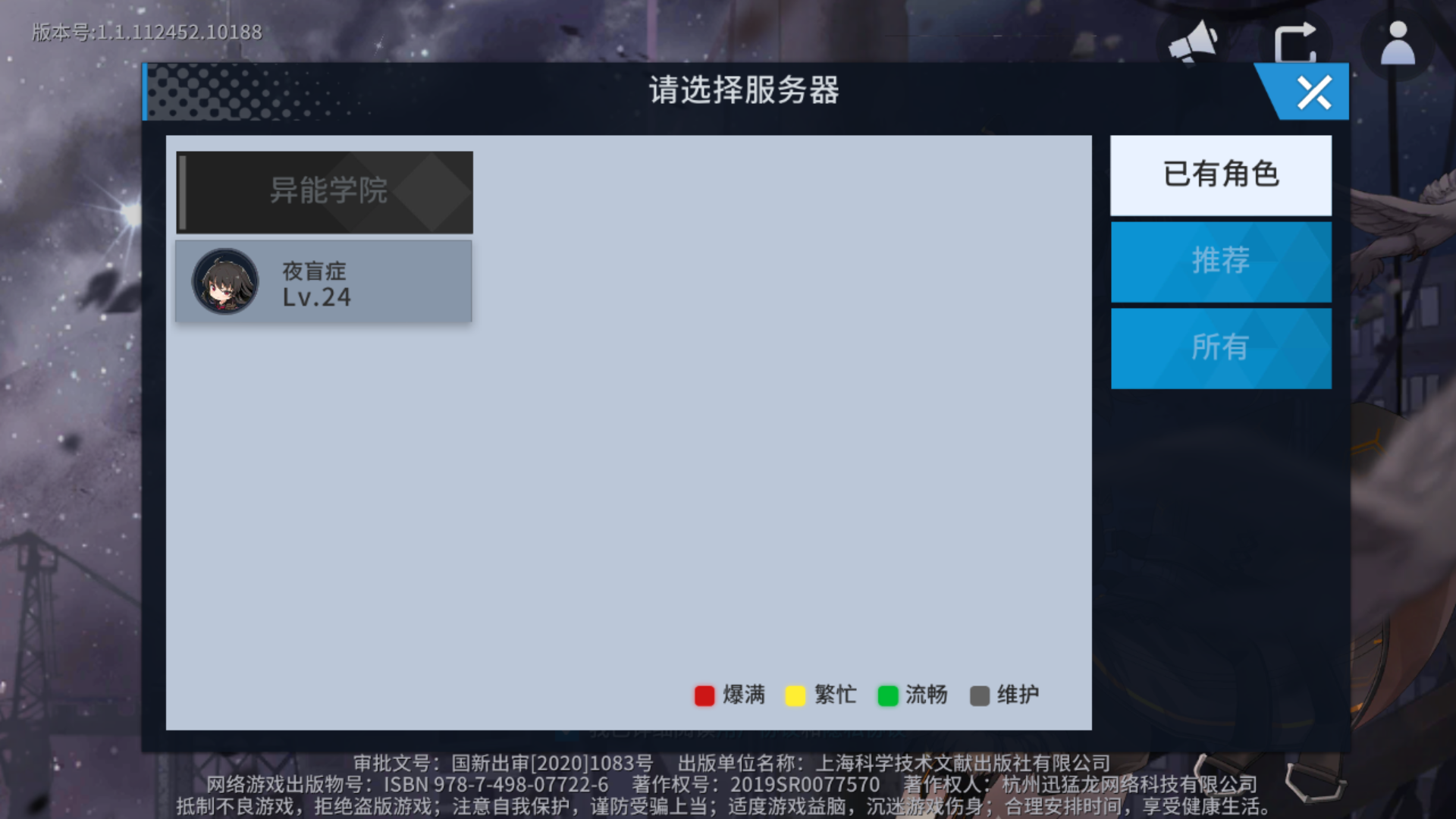Viewport: 1456px width, 819px height.
Task: Switch to the 推荐 tab
Action: (x=1220, y=262)
